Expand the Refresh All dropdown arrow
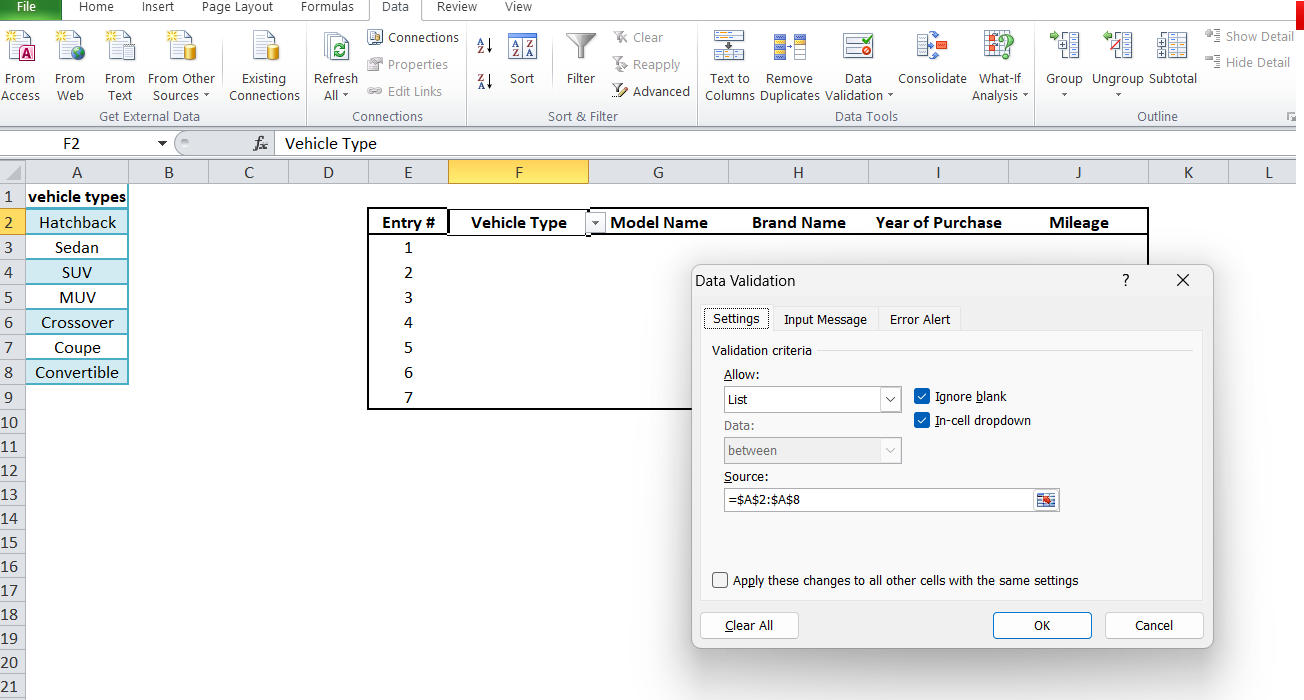1304x700 pixels. 345,96
